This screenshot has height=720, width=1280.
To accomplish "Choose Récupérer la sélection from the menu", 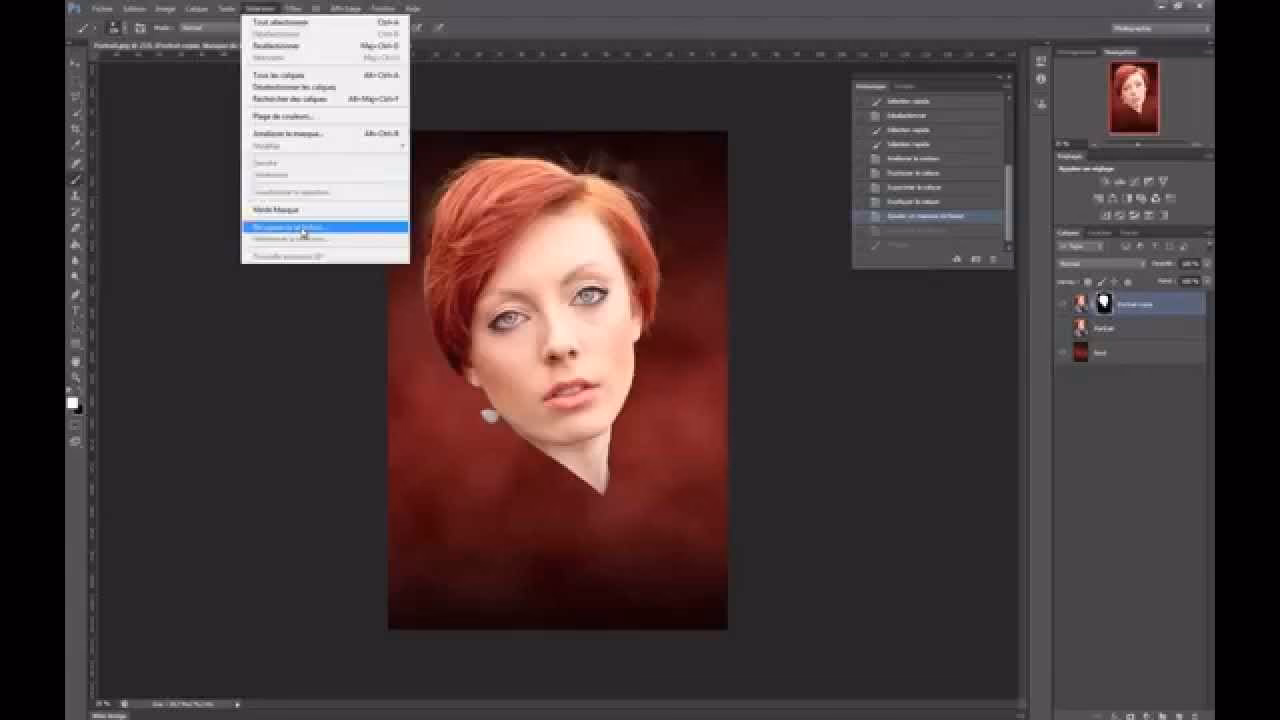I will point(290,228).
